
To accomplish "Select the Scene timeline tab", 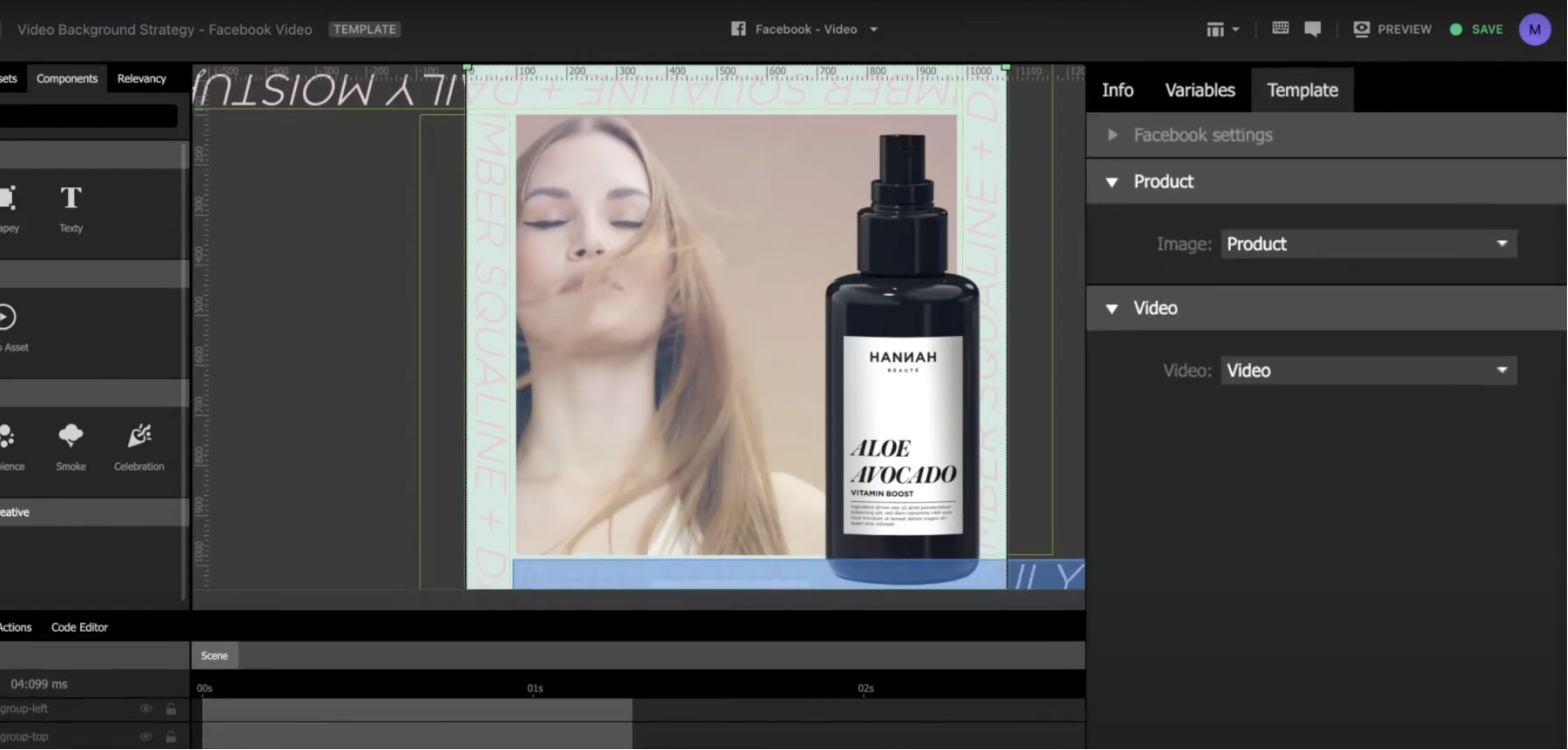I will (214, 656).
